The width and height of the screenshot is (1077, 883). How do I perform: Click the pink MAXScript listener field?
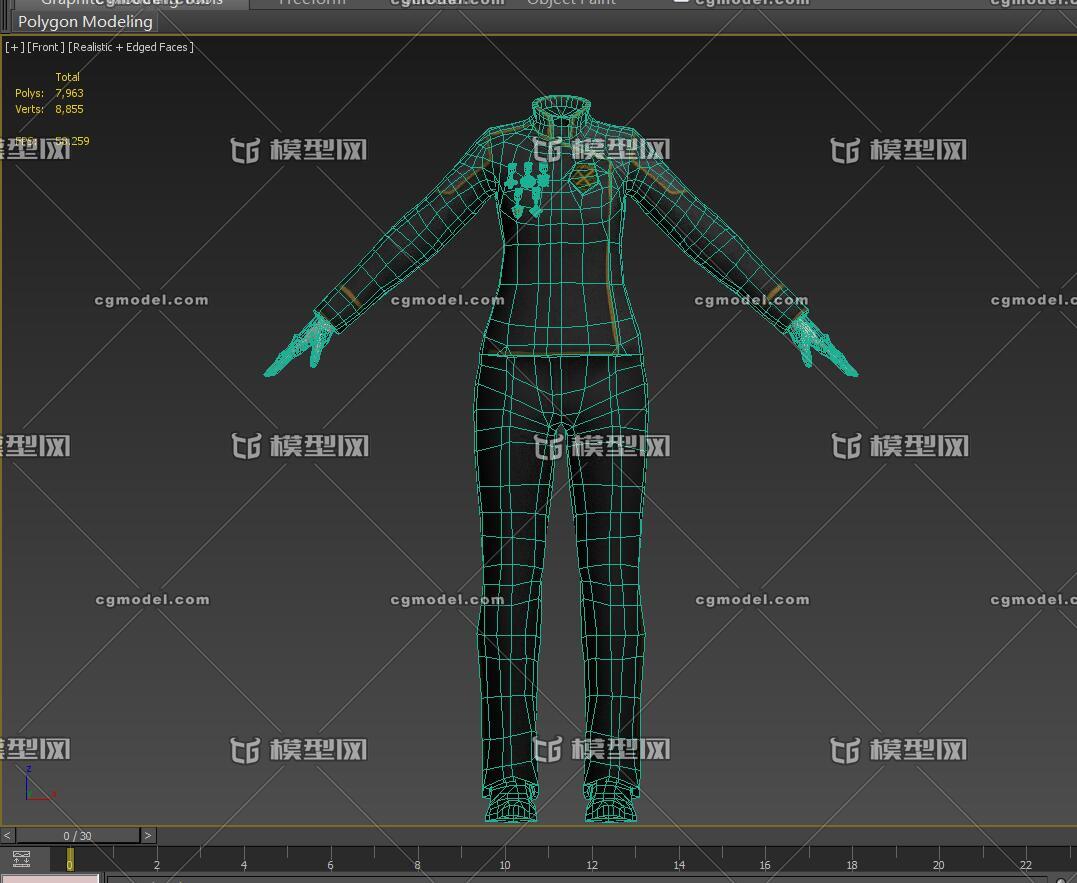[50, 878]
